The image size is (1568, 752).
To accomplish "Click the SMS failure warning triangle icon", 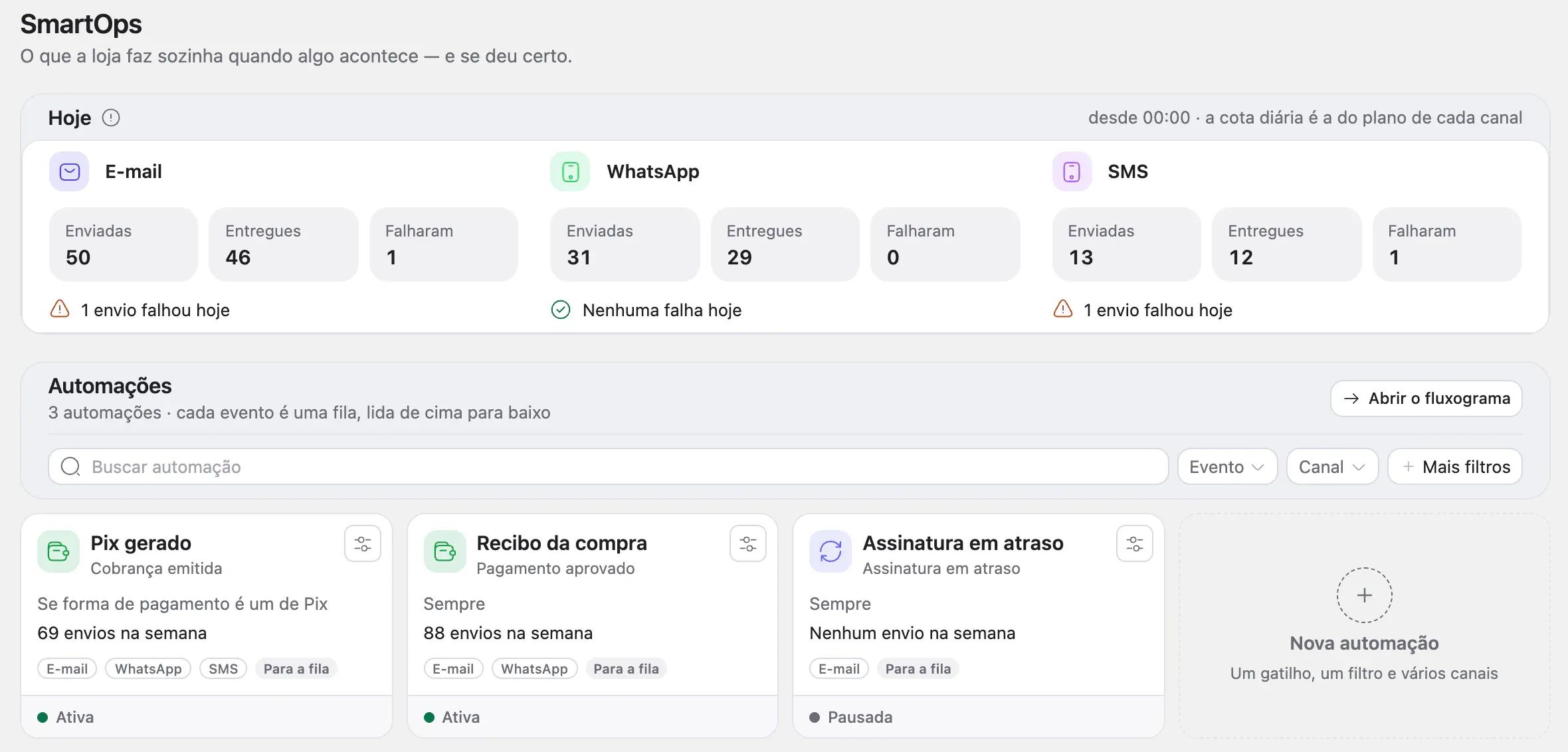I will 1063,309.
